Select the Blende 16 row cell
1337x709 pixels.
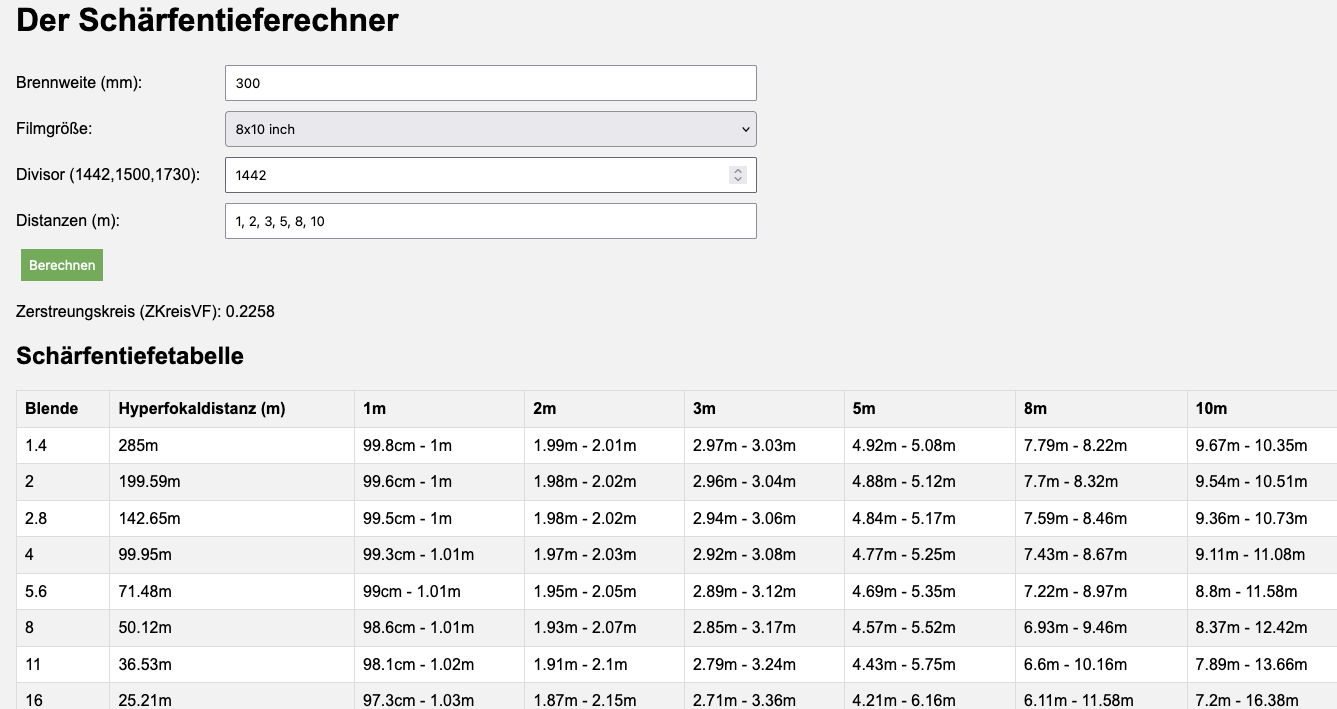point(34,700)
